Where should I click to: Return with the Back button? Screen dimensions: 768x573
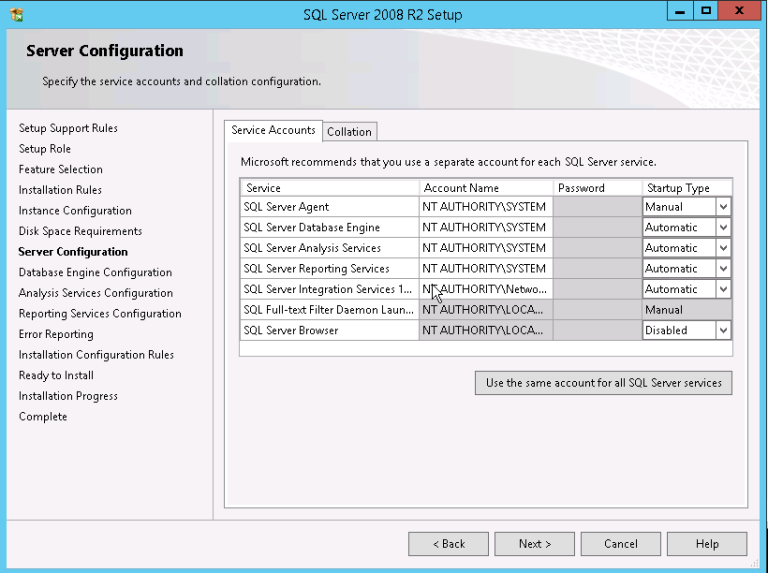pos(448,544)
